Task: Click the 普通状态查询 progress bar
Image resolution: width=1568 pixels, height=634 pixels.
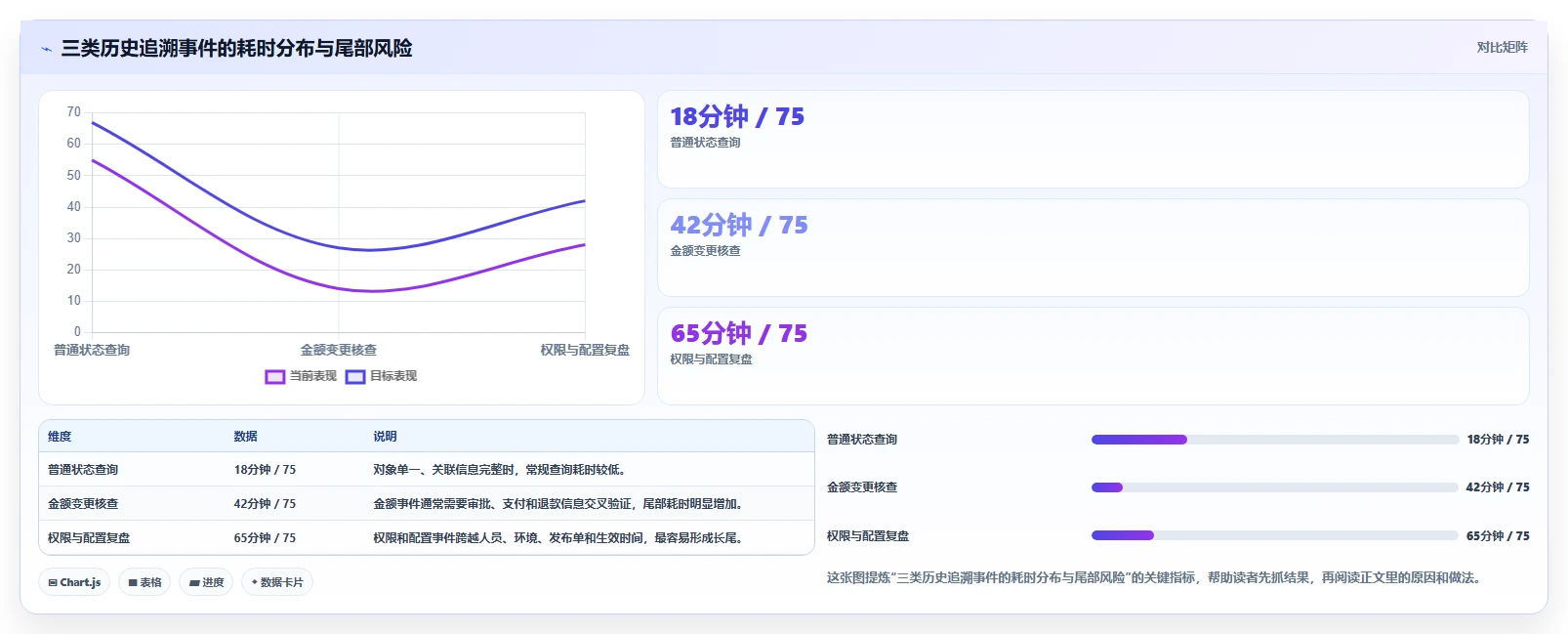Action: 1275,440
